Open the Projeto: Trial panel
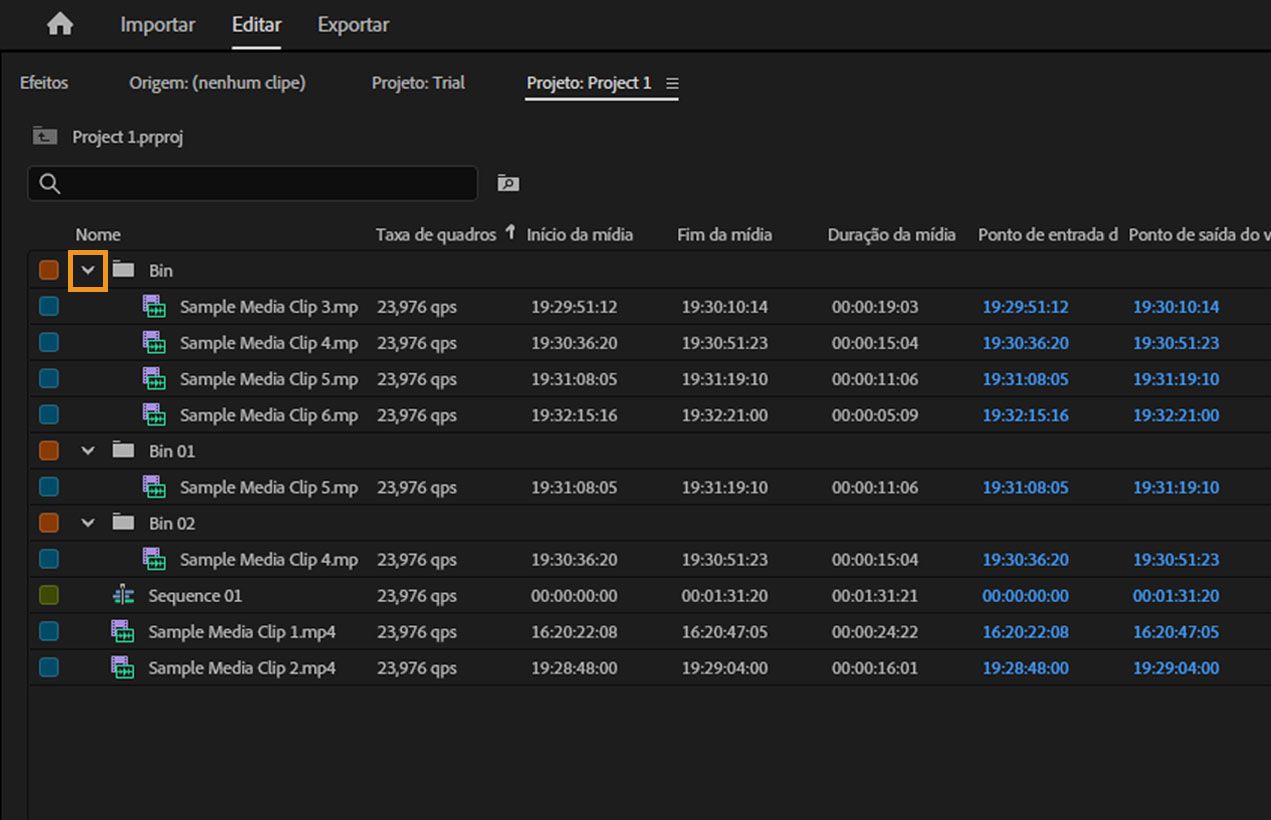The height and width of the screenshot is (820, 1271). coord(418,83)
